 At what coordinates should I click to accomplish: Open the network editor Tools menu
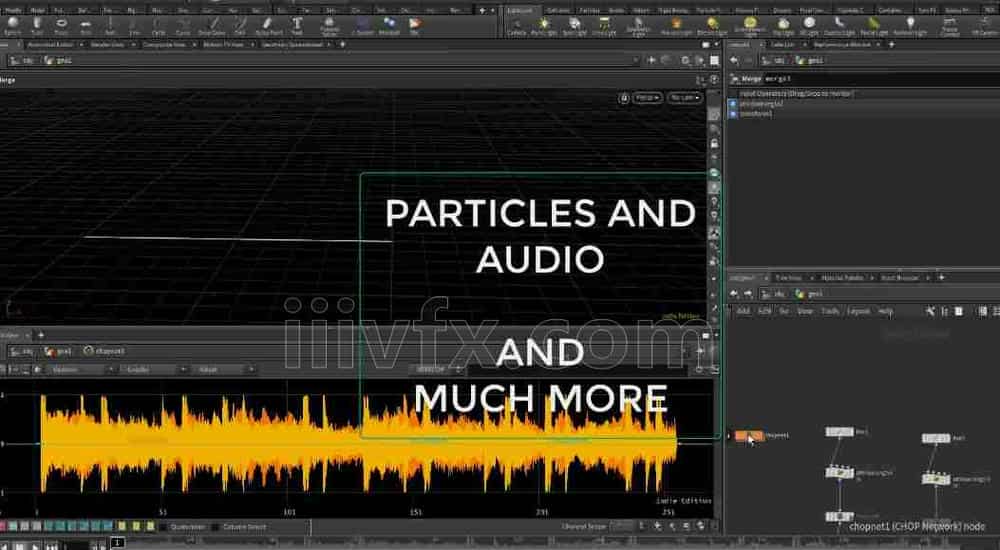tap(830, 311)
